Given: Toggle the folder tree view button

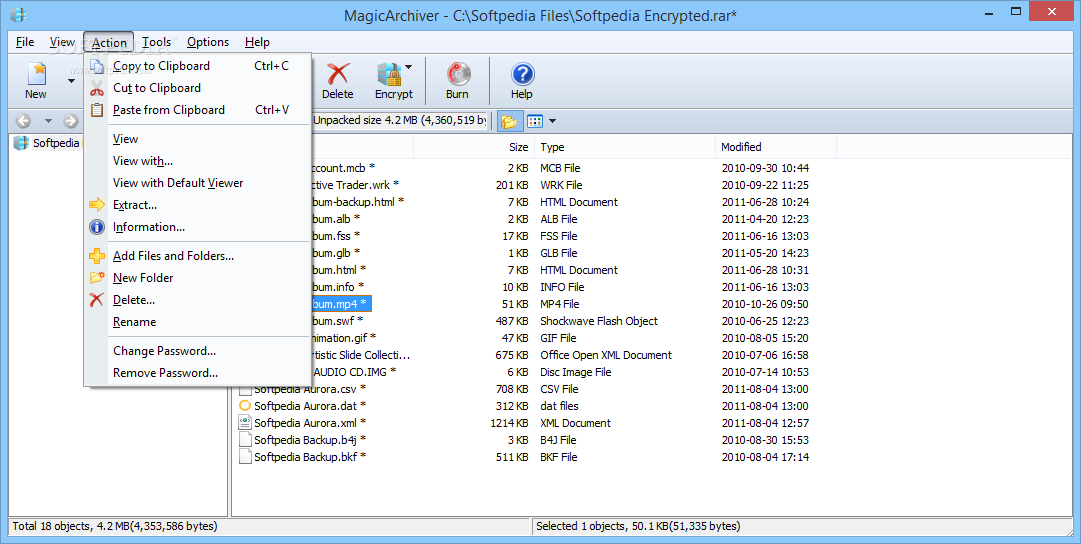Looking at the screenshot, I should [x=509, y=121].
